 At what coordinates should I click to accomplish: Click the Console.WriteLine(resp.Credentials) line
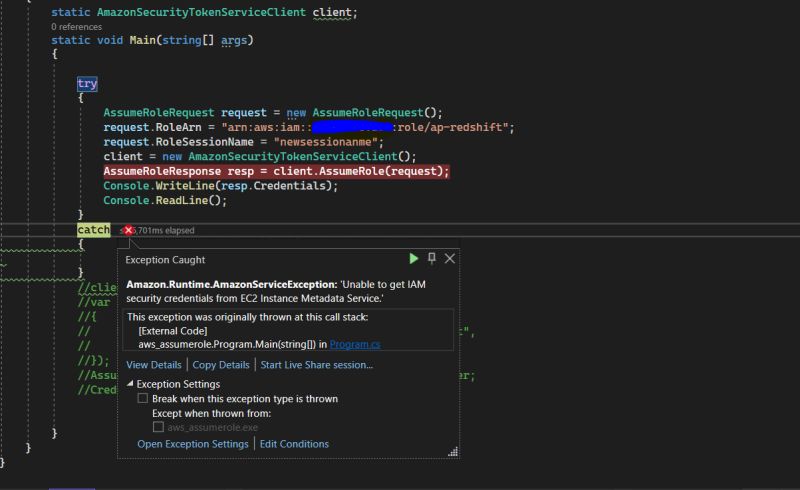coord(220,186)
